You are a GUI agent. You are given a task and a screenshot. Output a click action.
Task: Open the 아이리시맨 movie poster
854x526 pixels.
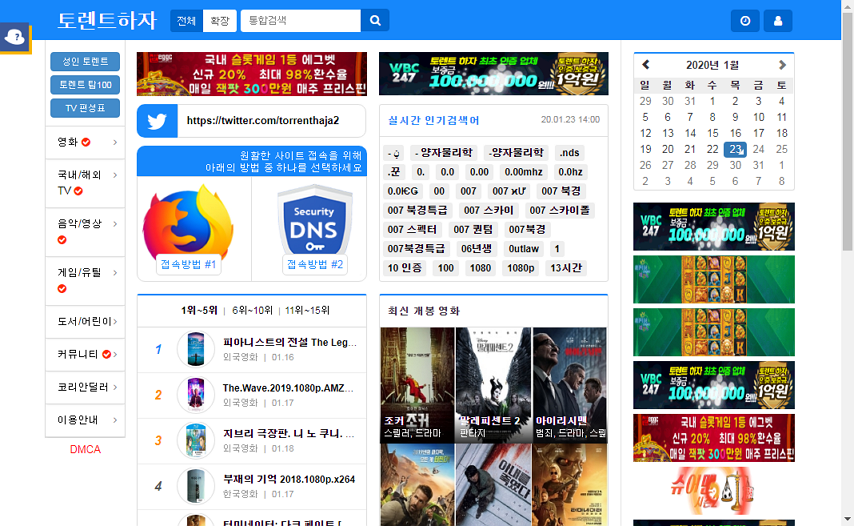569,384
